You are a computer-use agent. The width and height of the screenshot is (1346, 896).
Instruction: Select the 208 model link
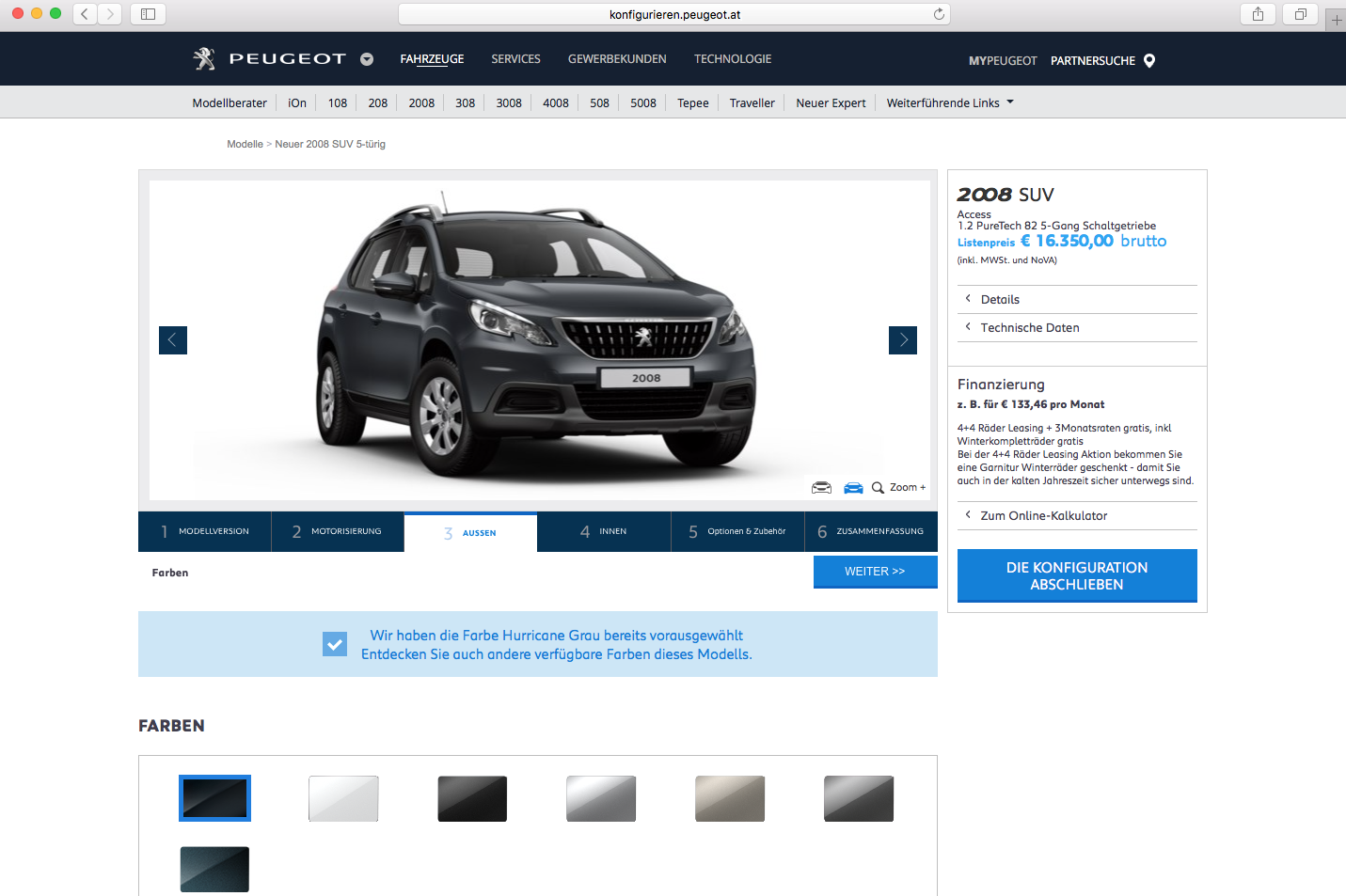point(378,103)
